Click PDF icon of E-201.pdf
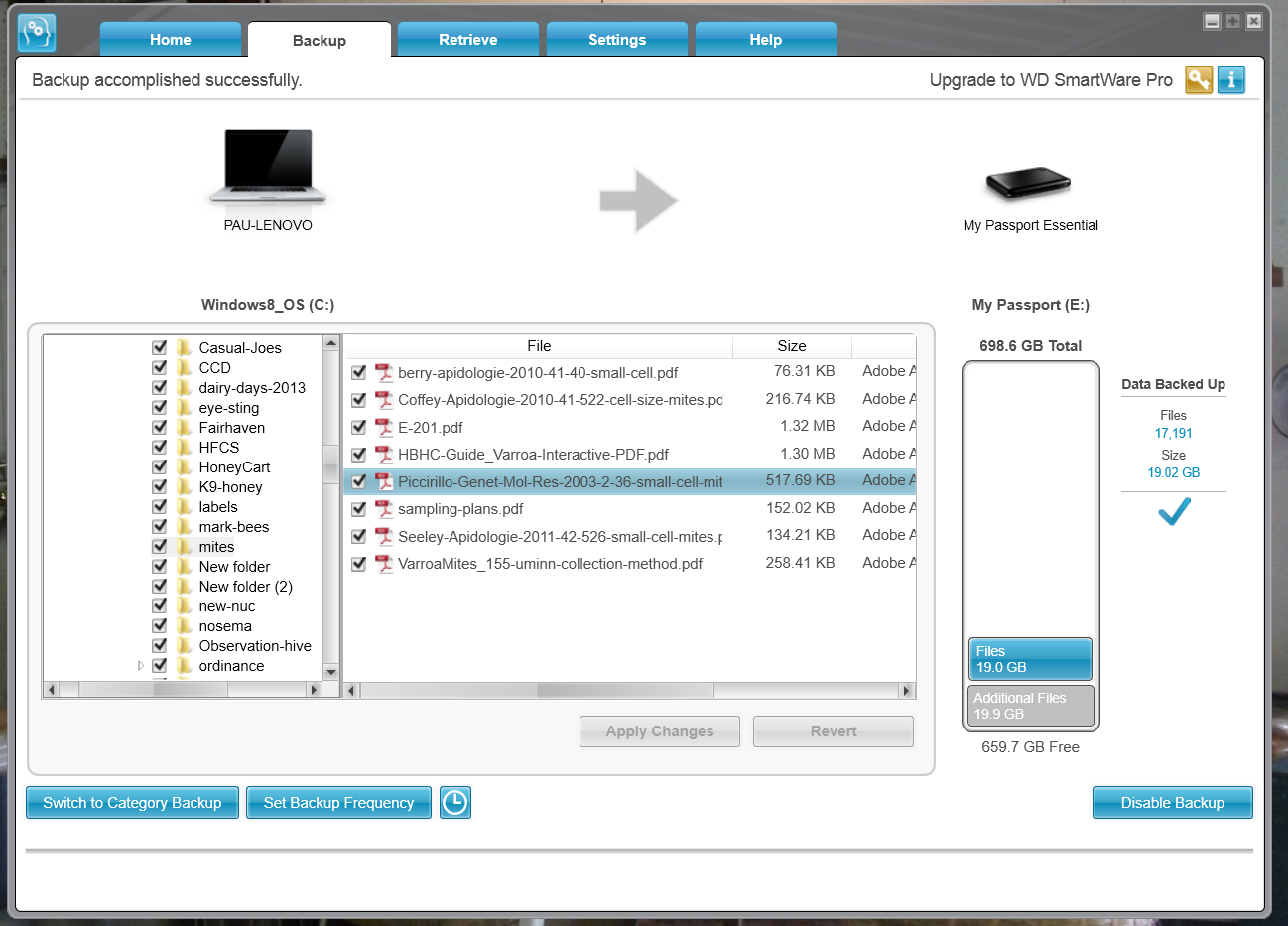Viewport: 1288px width, 926px height. coord(384,427)
